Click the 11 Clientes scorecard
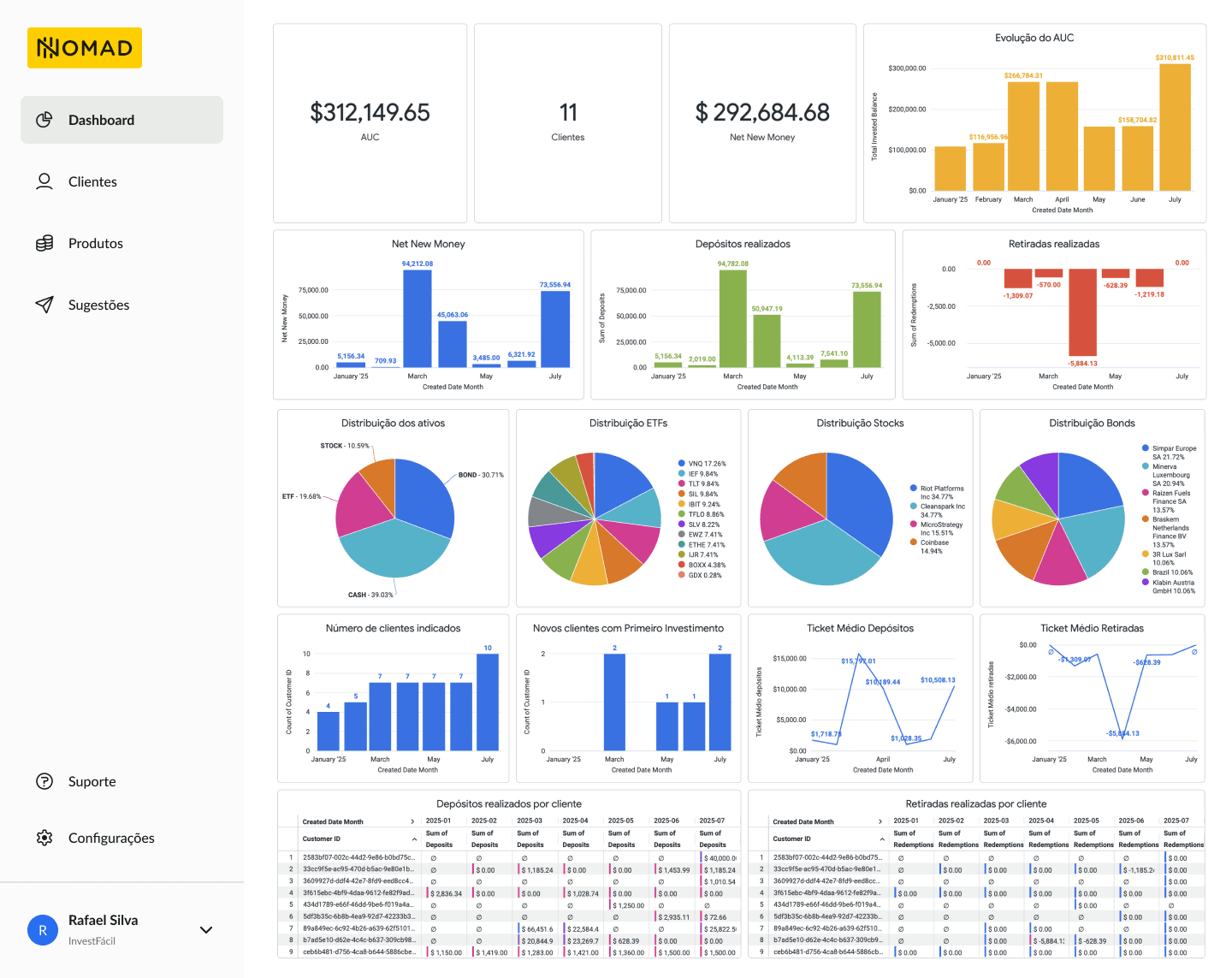 pos(568,123)
